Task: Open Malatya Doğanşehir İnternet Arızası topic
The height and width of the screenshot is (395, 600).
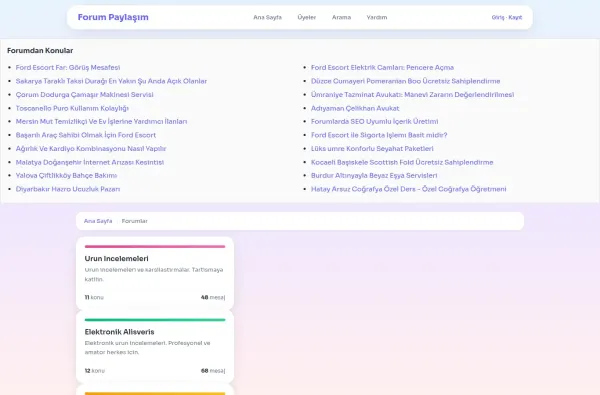Action: tap(90, 162)
